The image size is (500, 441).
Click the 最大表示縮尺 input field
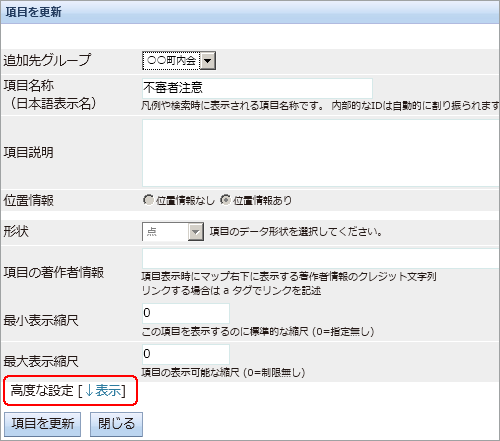186,354
